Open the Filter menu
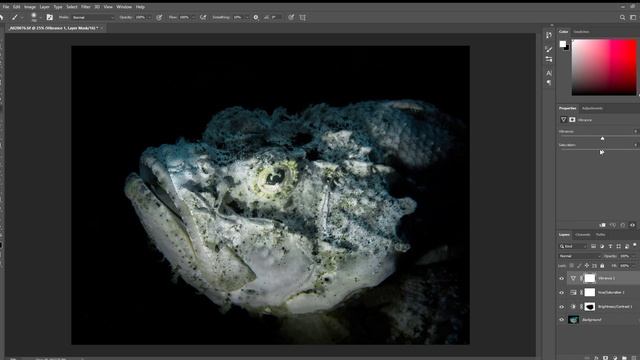This screenshot has height=360, width=640. [x=85, y=7]
